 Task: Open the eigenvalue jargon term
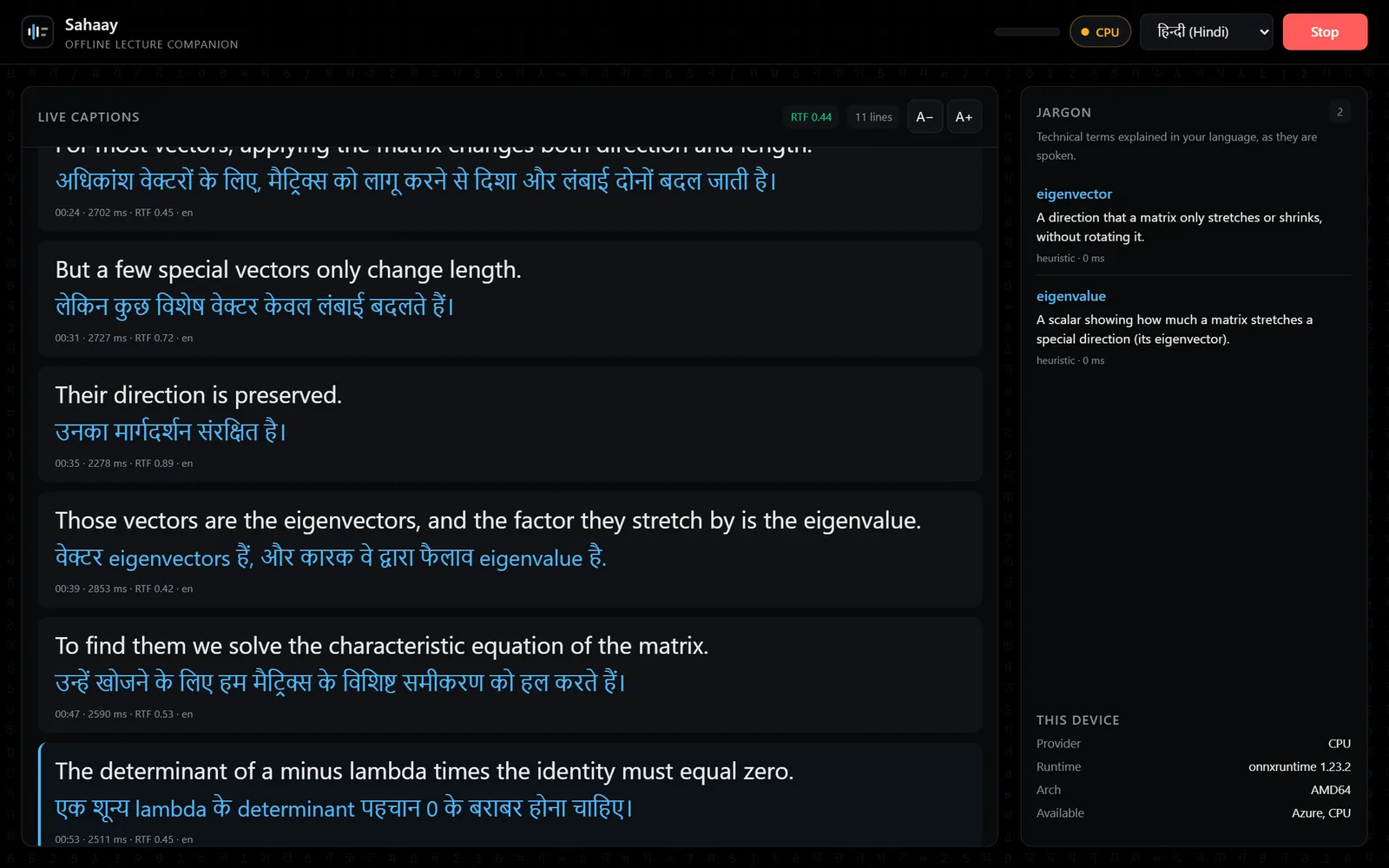[x=1071, y=297]
